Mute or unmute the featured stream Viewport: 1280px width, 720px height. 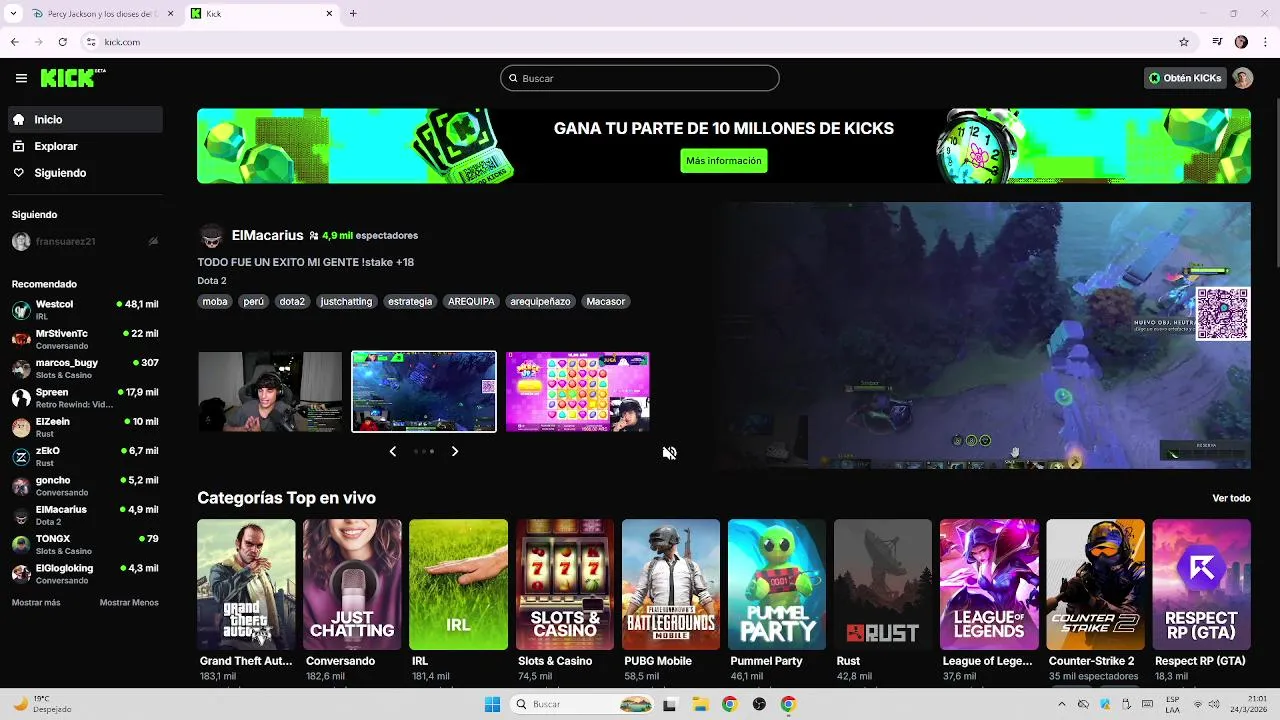click(x=669, y=453)
